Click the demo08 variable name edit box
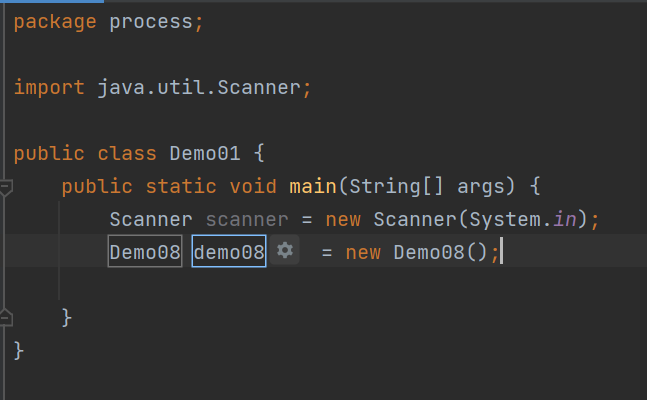The width and height of the screenshot is (647, 400). coord(229,252)
